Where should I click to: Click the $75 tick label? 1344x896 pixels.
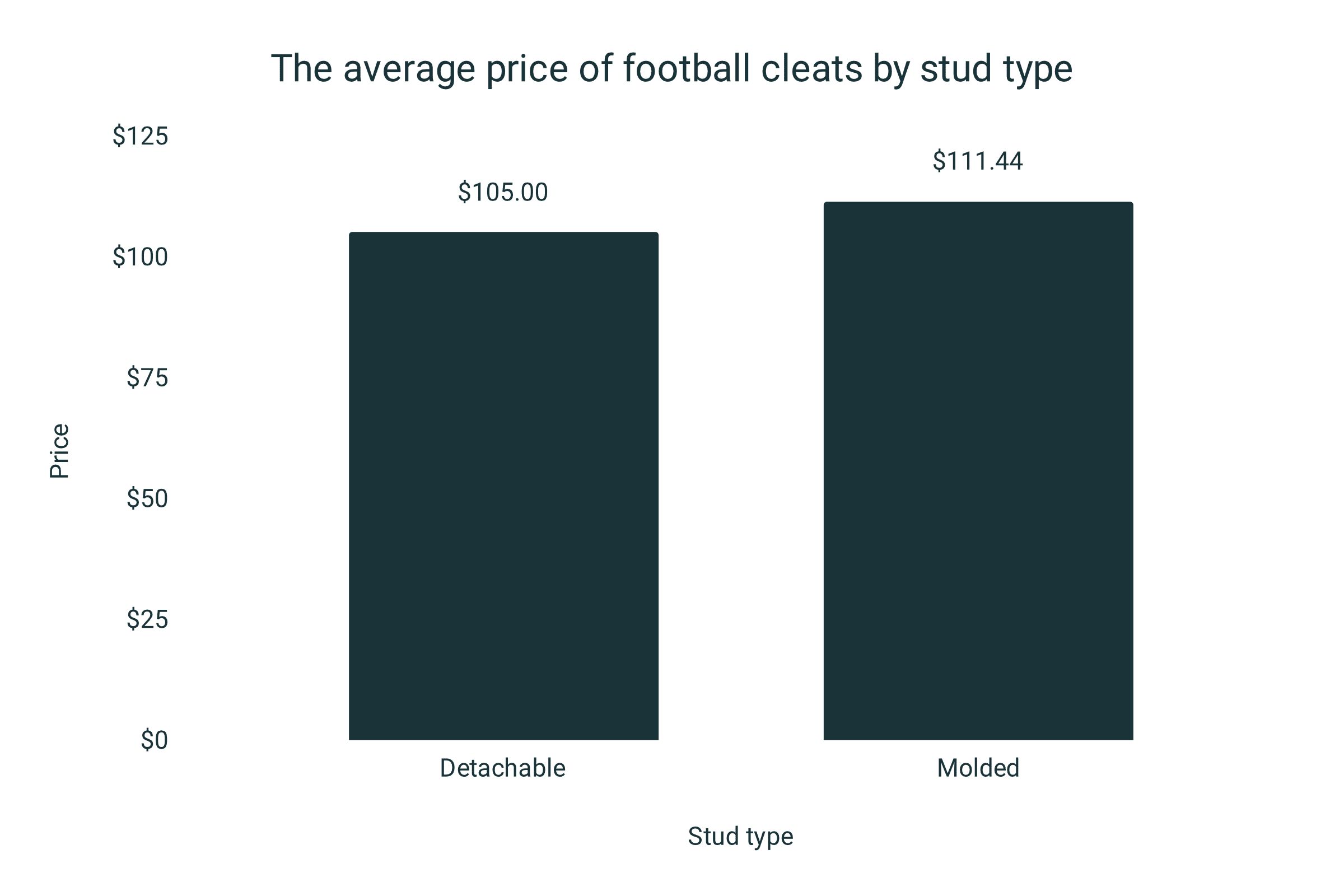[x=147, y=377]
